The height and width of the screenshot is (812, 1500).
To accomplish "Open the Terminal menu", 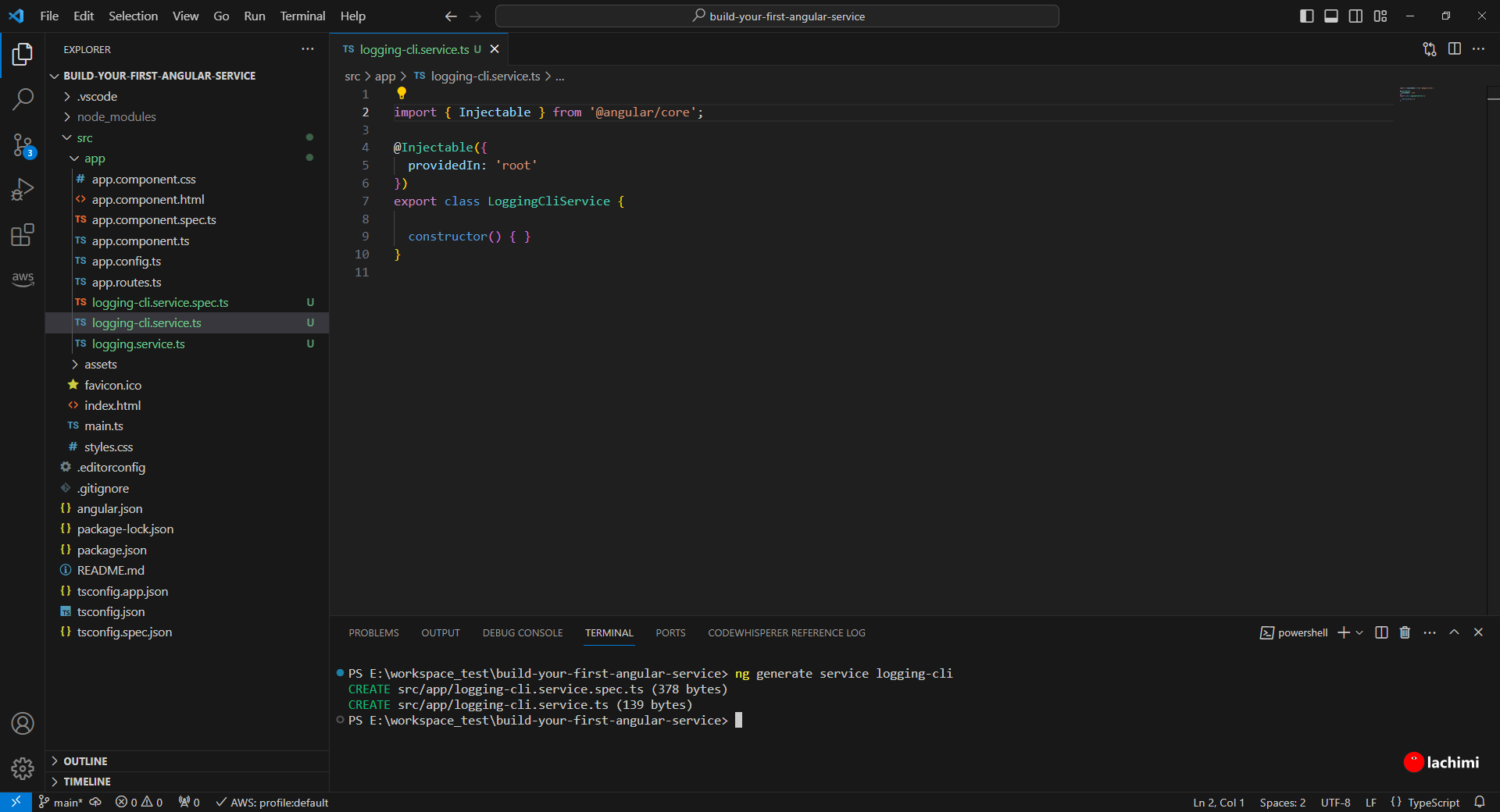I will [x=302, y=16].
